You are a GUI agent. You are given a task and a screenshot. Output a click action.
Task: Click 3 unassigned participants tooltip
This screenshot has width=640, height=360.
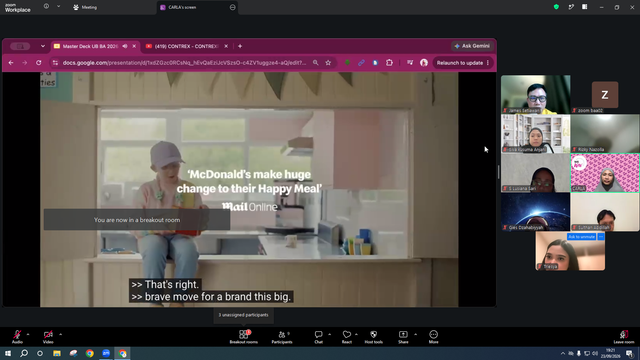click(x=243, y=315)
